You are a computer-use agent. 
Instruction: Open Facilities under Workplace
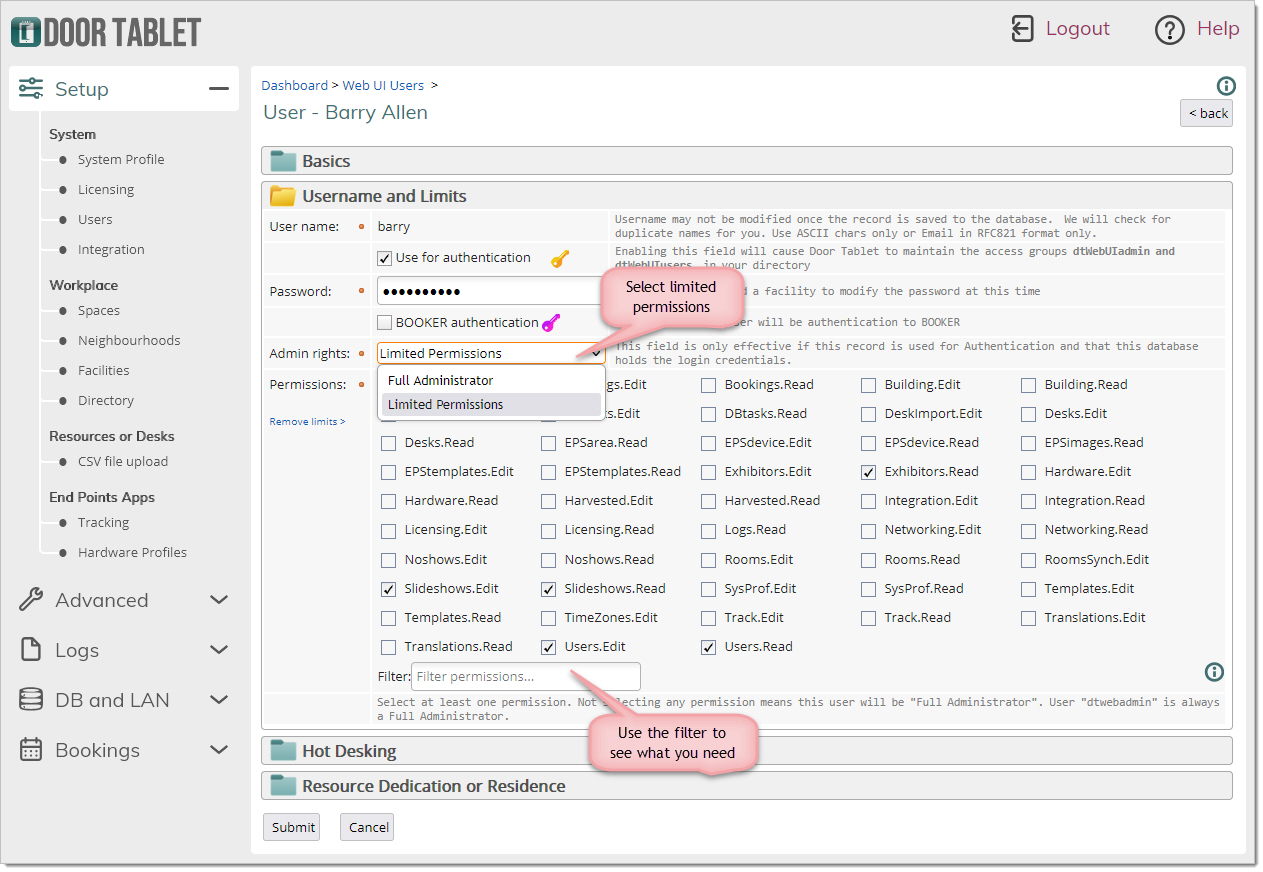pos(104,371)
